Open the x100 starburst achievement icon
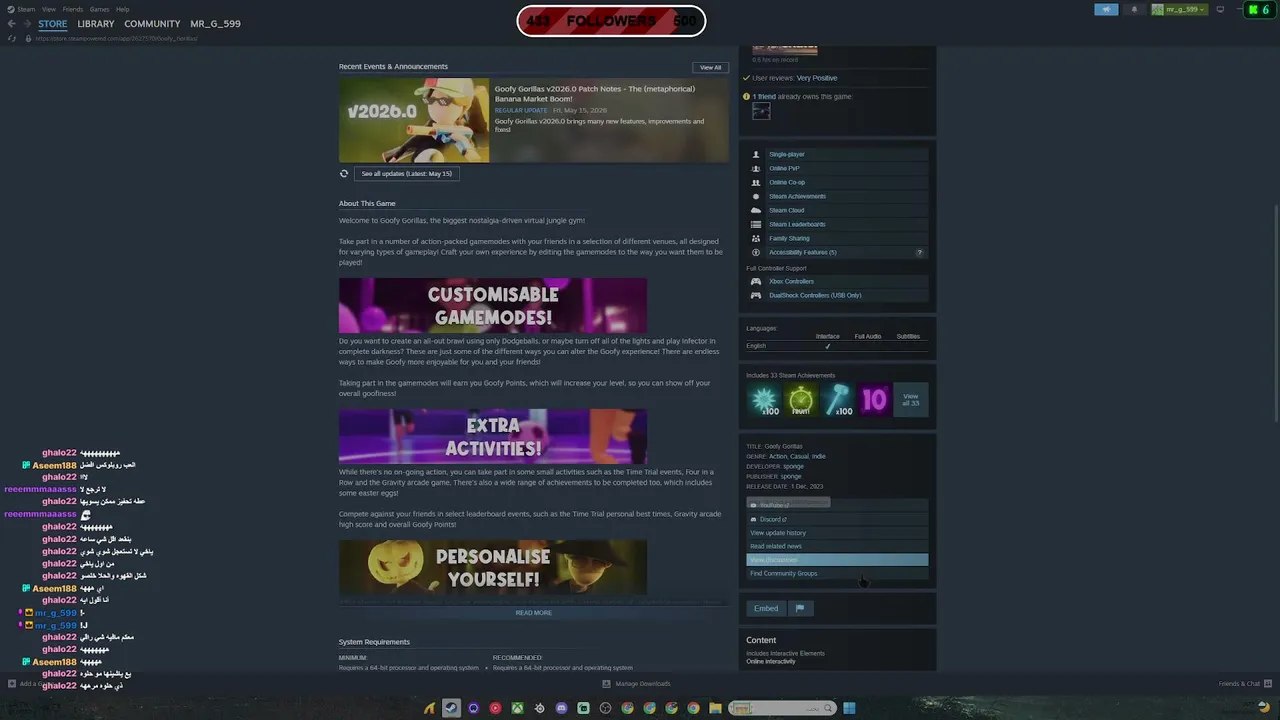This screenshot has height=720, width=1280. (765, 400)
